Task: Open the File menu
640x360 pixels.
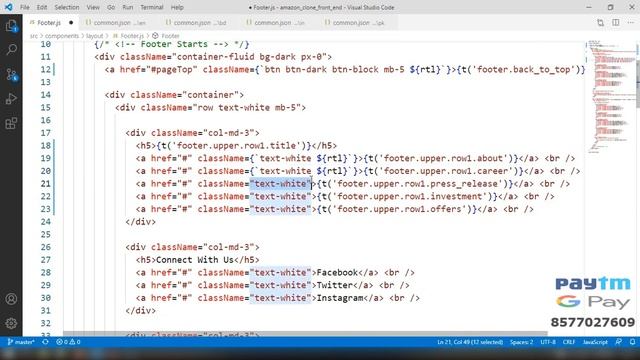Action: pyautogui.click(x=25, y=7)
